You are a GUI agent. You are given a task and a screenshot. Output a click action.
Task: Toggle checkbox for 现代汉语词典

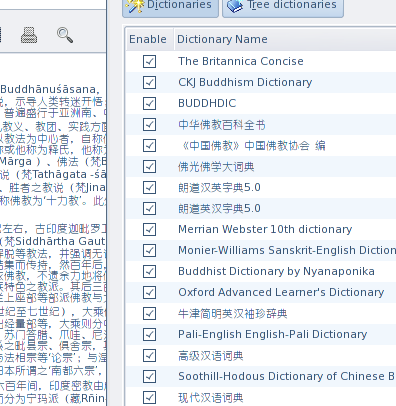point(149,397)
